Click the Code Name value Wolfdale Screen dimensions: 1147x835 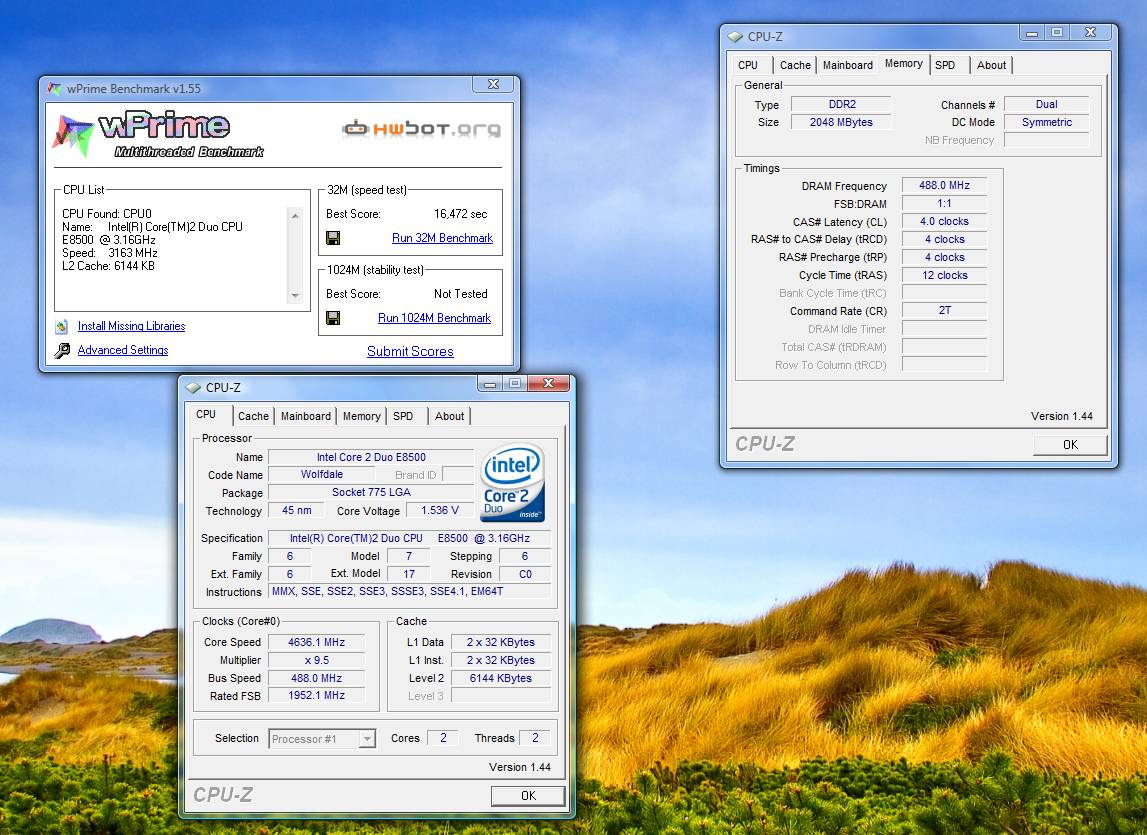pos(321,474)
